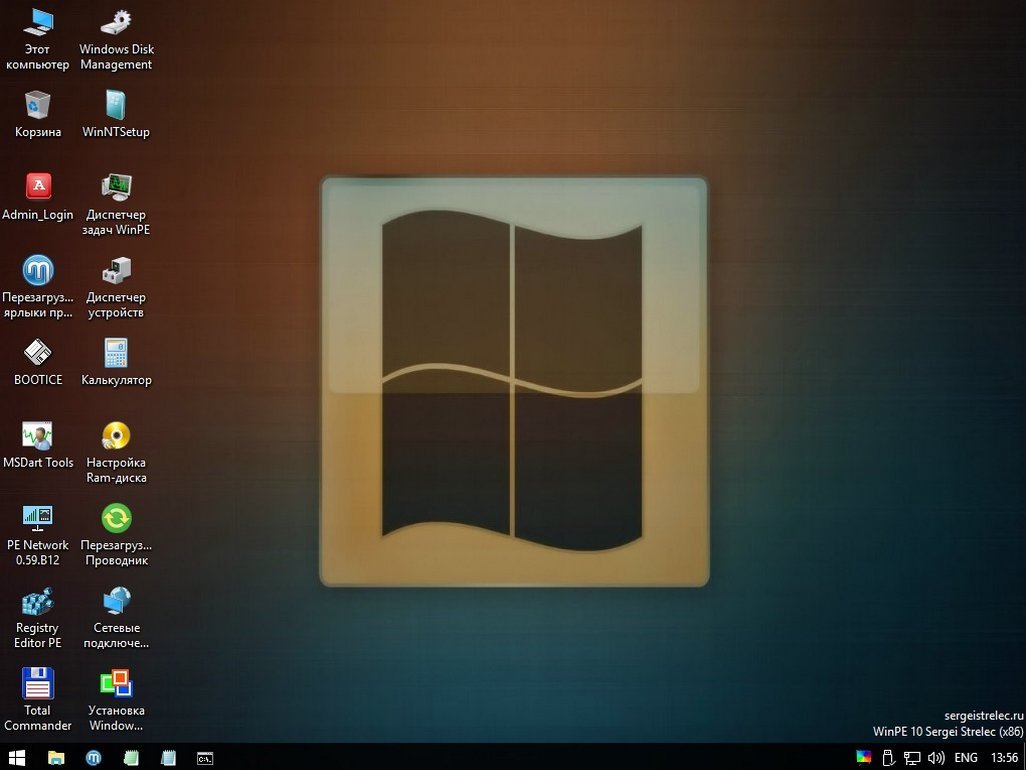Click the colorful display tray icon
The height and width of the screenshot is (770, 1026).
864,758
